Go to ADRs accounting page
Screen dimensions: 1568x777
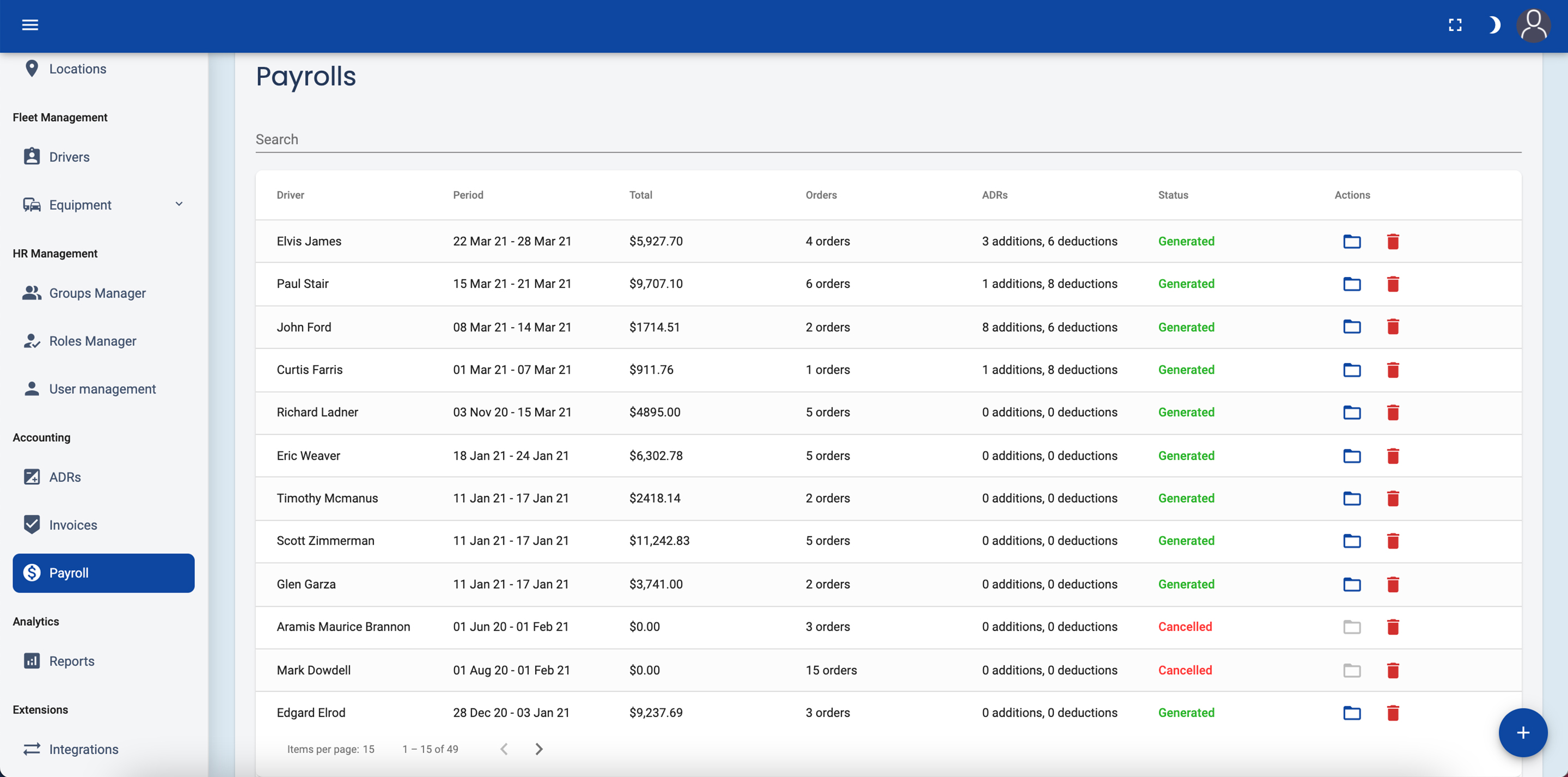[x=65, y=477]
